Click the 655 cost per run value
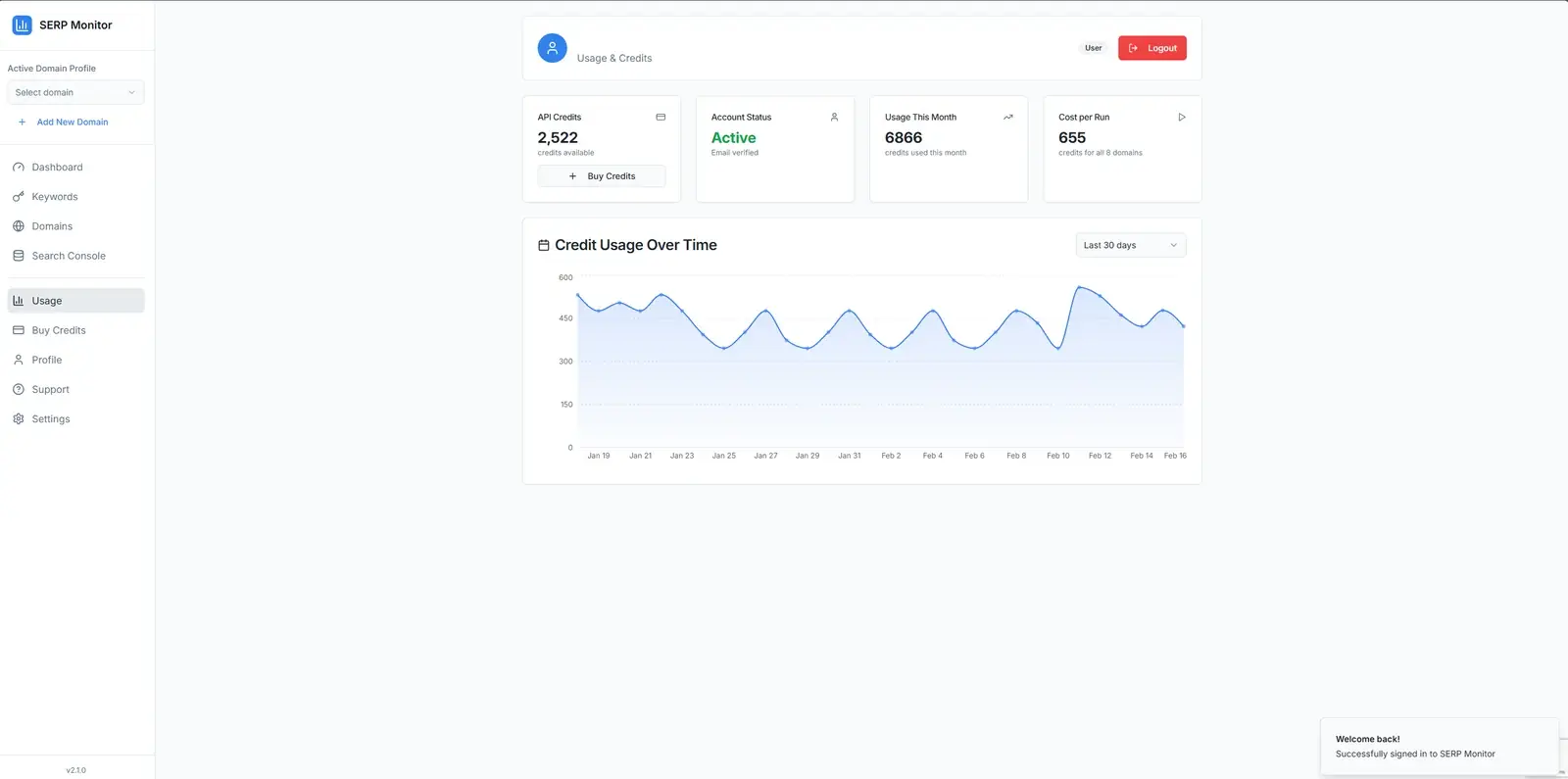 pyautogui.click(x=1072, y=138)
